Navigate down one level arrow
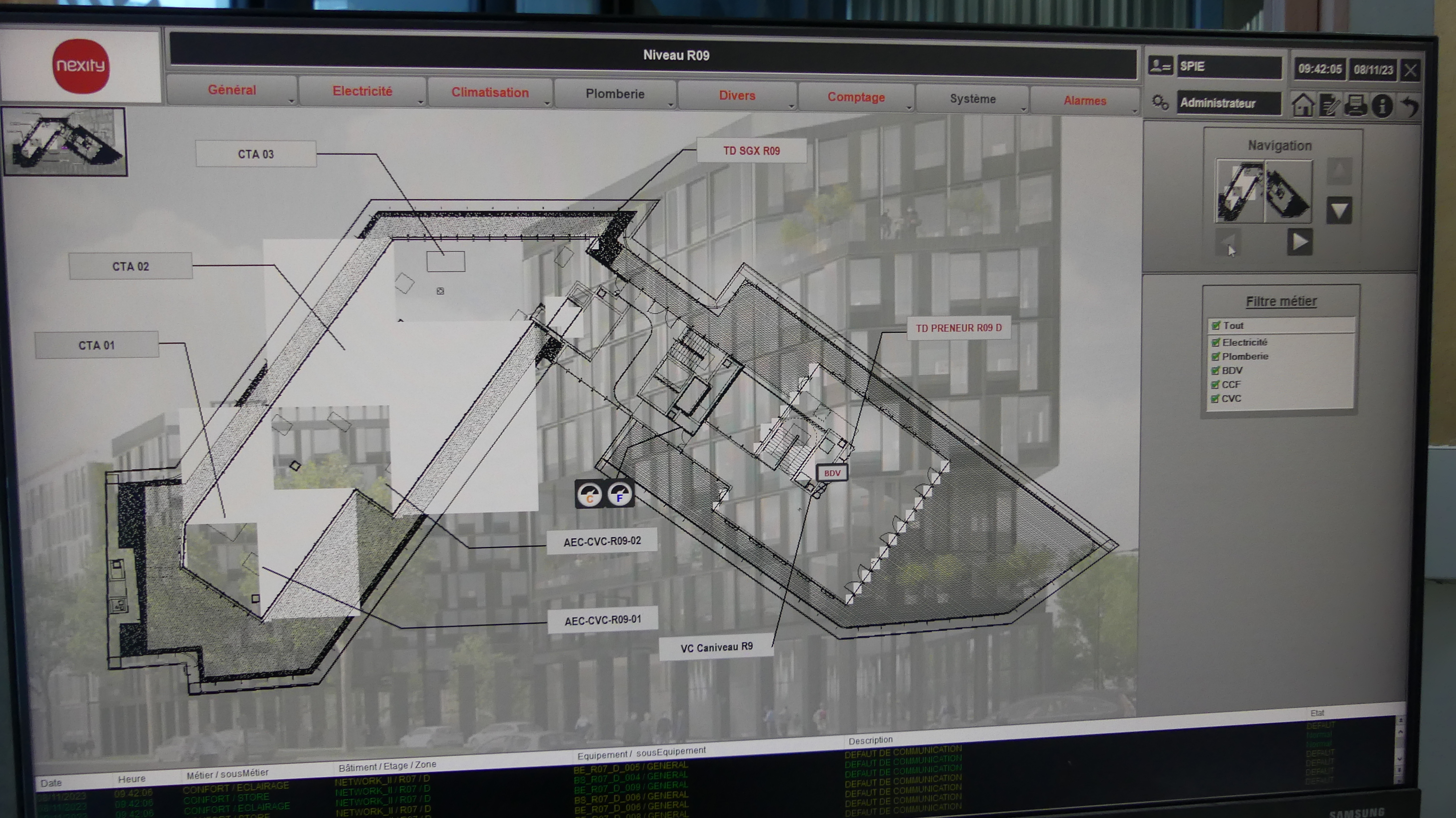 point(1339,211)
